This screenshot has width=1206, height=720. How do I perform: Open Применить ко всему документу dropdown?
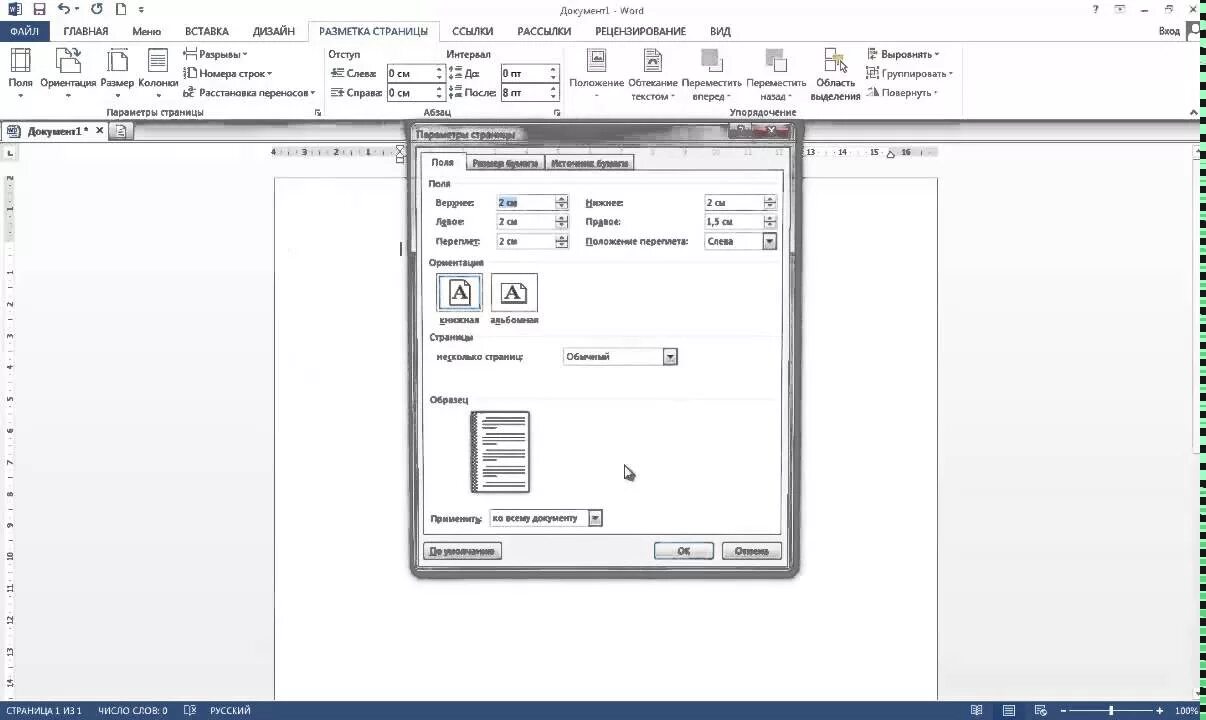click(x=595, y=518)
